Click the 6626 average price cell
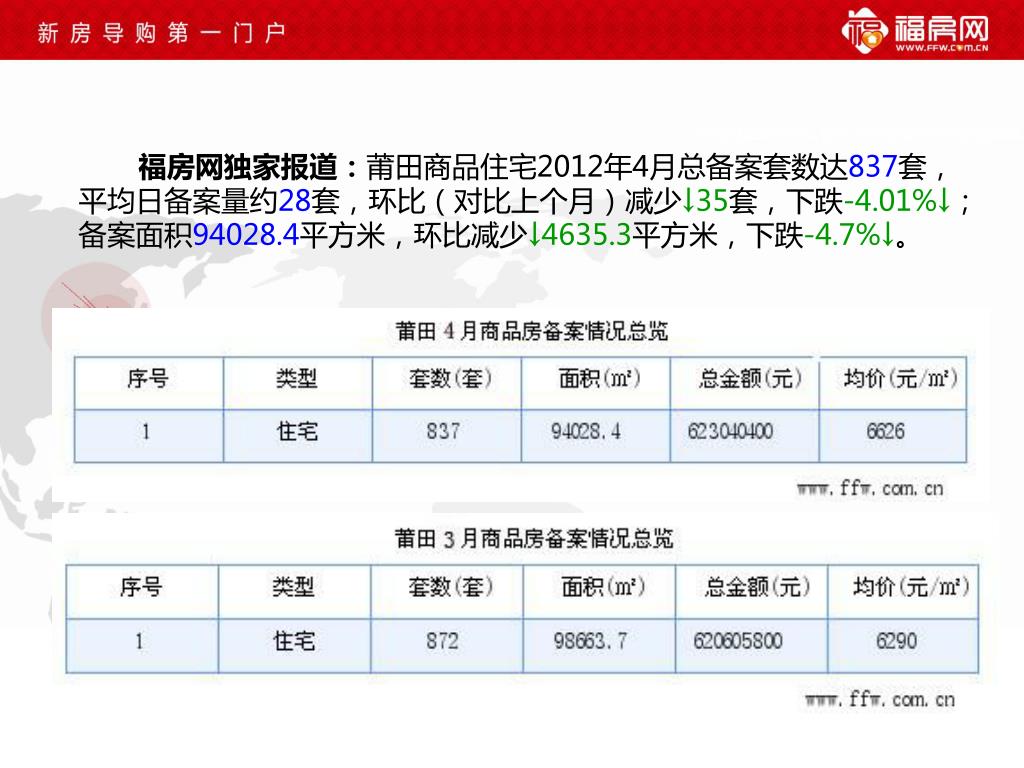This screenshot has width=1024, height=768. click(886, 432)
